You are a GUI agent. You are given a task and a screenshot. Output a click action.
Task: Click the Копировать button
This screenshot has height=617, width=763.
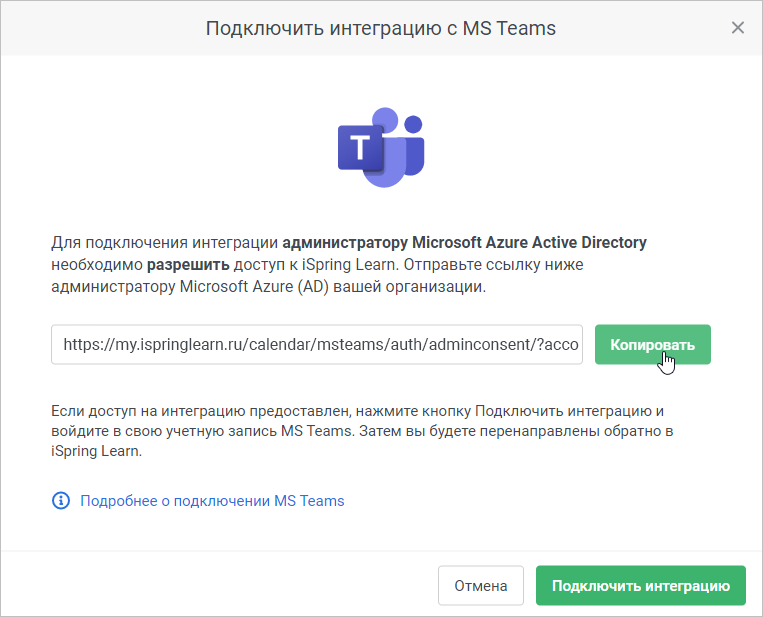[x=653, y=345]
